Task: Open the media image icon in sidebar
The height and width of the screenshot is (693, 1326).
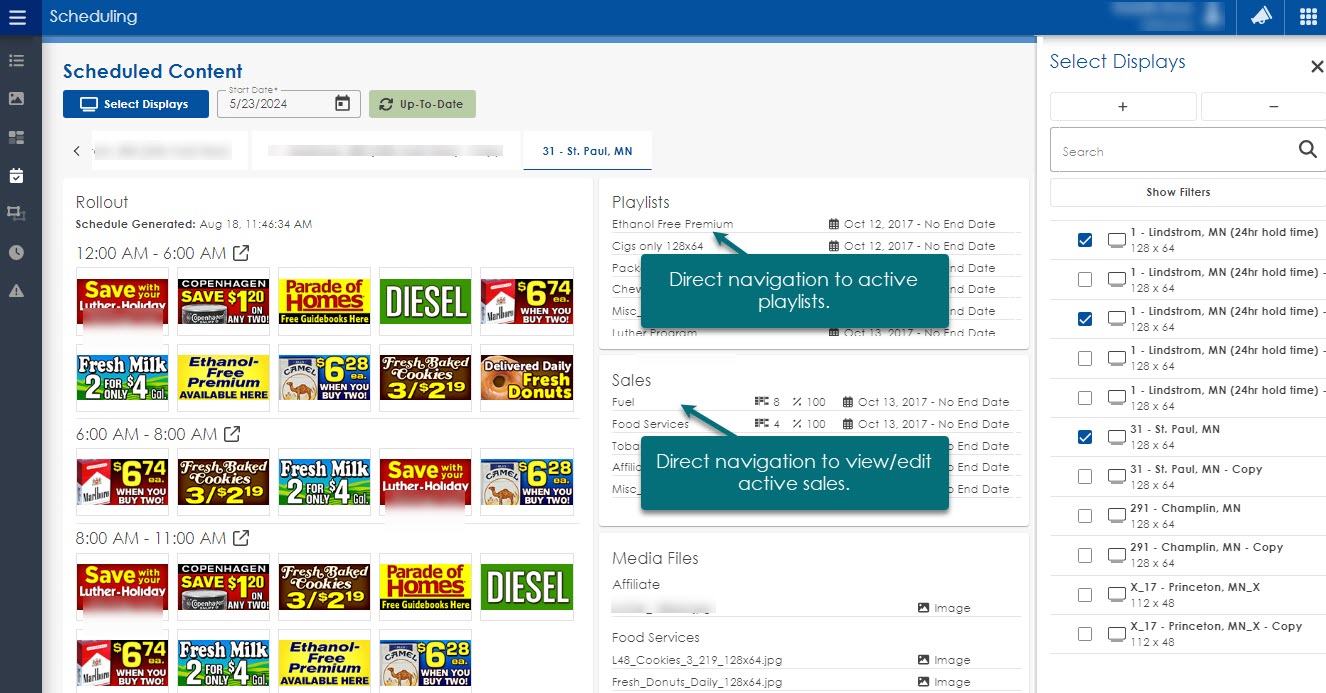Action: (x=16, y=98)
